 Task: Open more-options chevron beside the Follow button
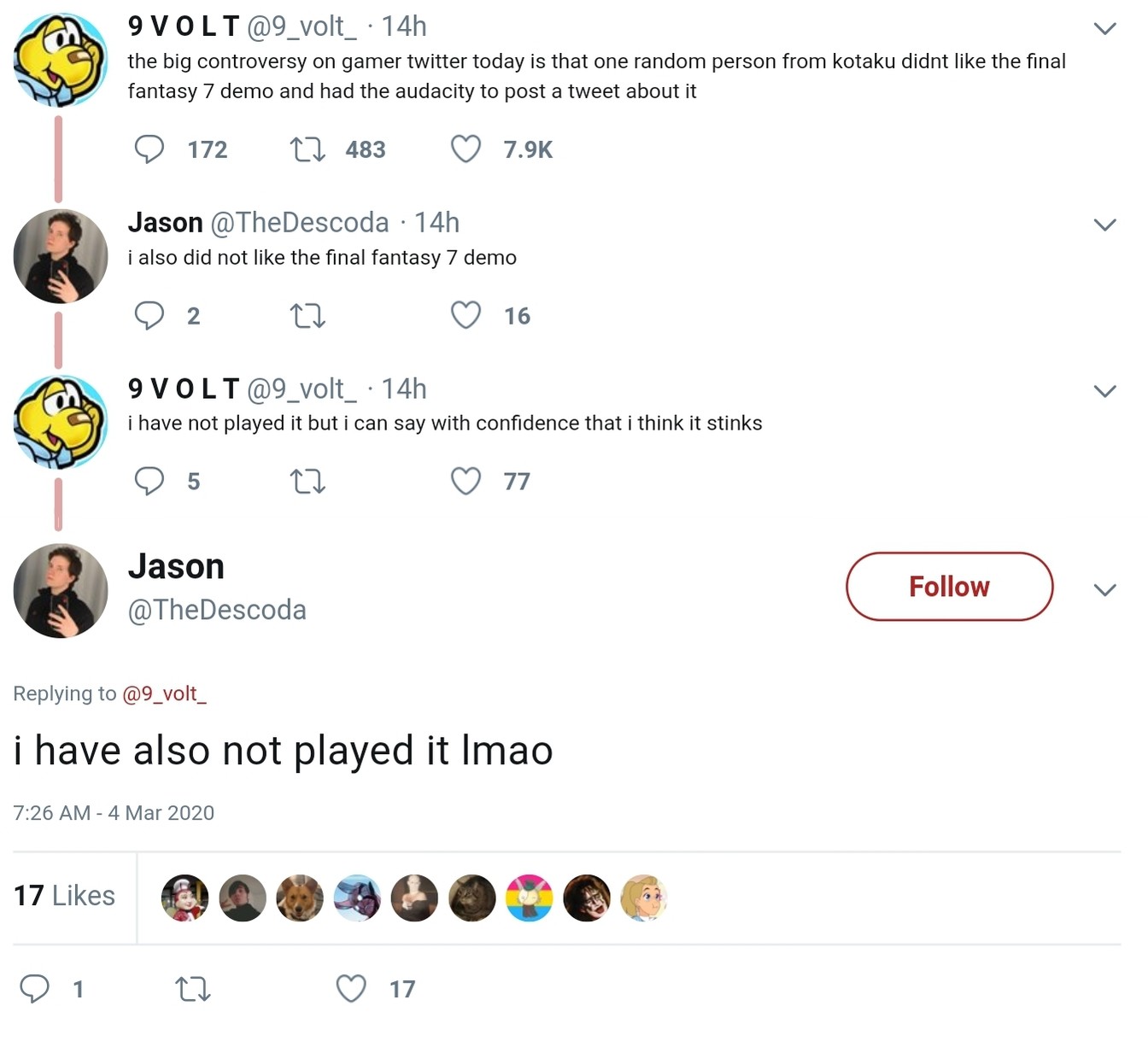coord(1104,590)
